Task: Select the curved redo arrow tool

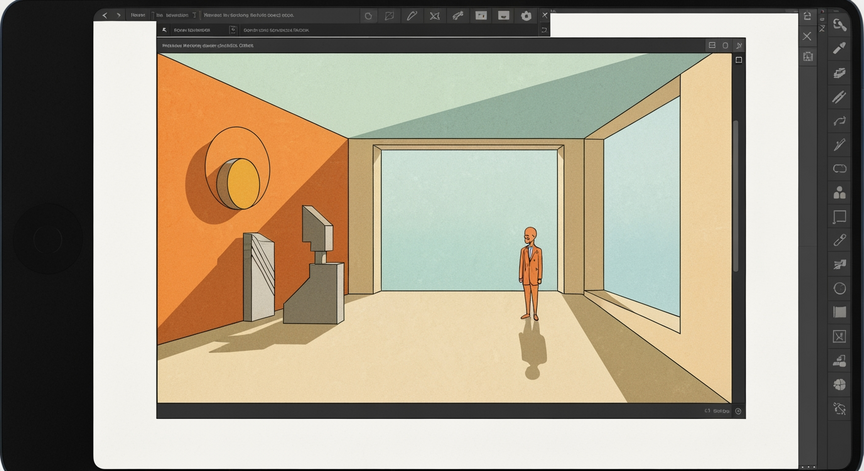Action: click(x=839, y=121)
